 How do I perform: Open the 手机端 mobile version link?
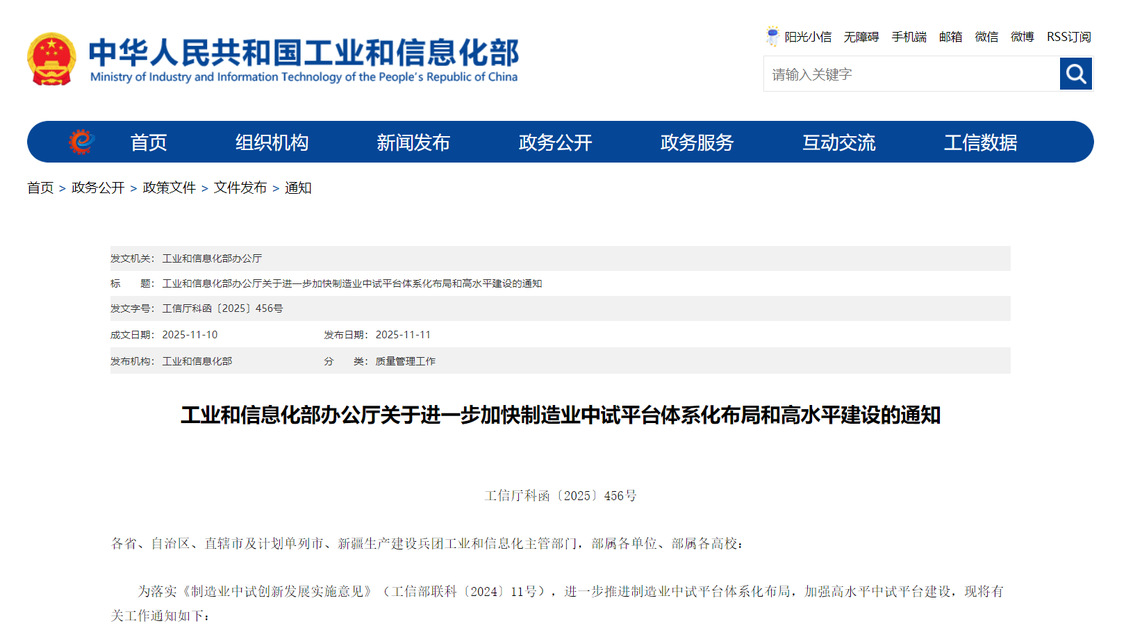coord(908,37)
